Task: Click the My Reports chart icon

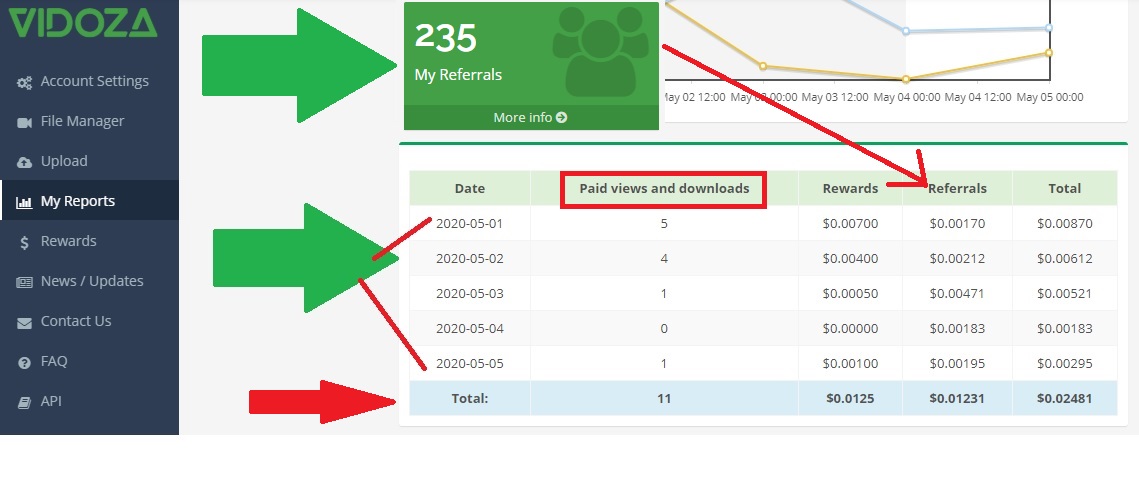Action: [25, 202]
